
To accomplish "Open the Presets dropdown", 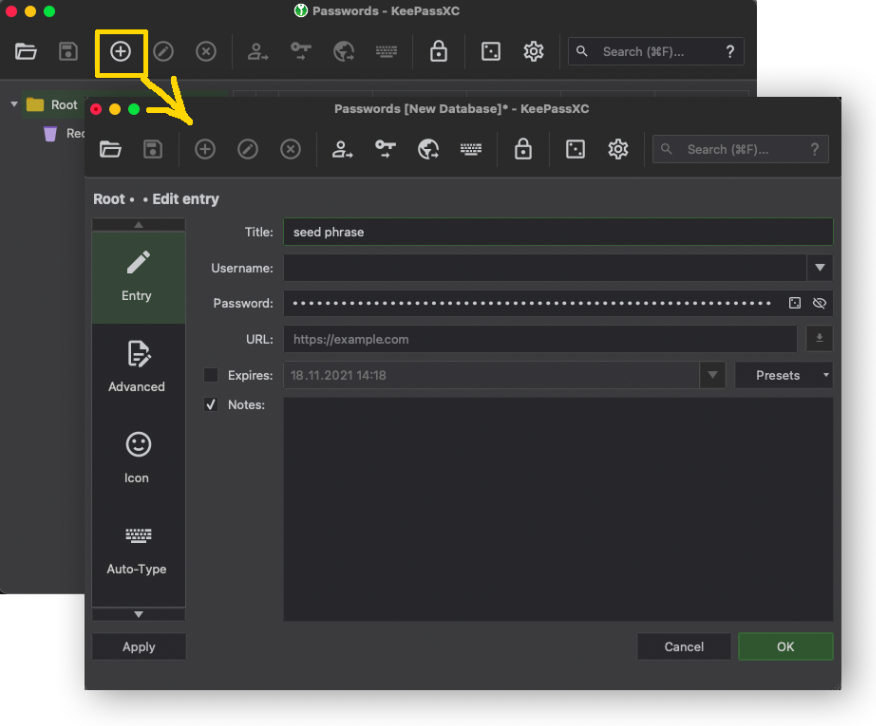I will pos(783,375).
